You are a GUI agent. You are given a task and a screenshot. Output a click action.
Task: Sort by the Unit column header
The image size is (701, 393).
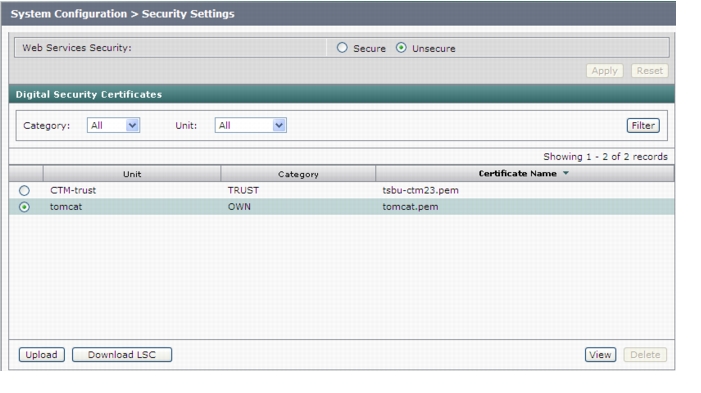tap(132, 174)
